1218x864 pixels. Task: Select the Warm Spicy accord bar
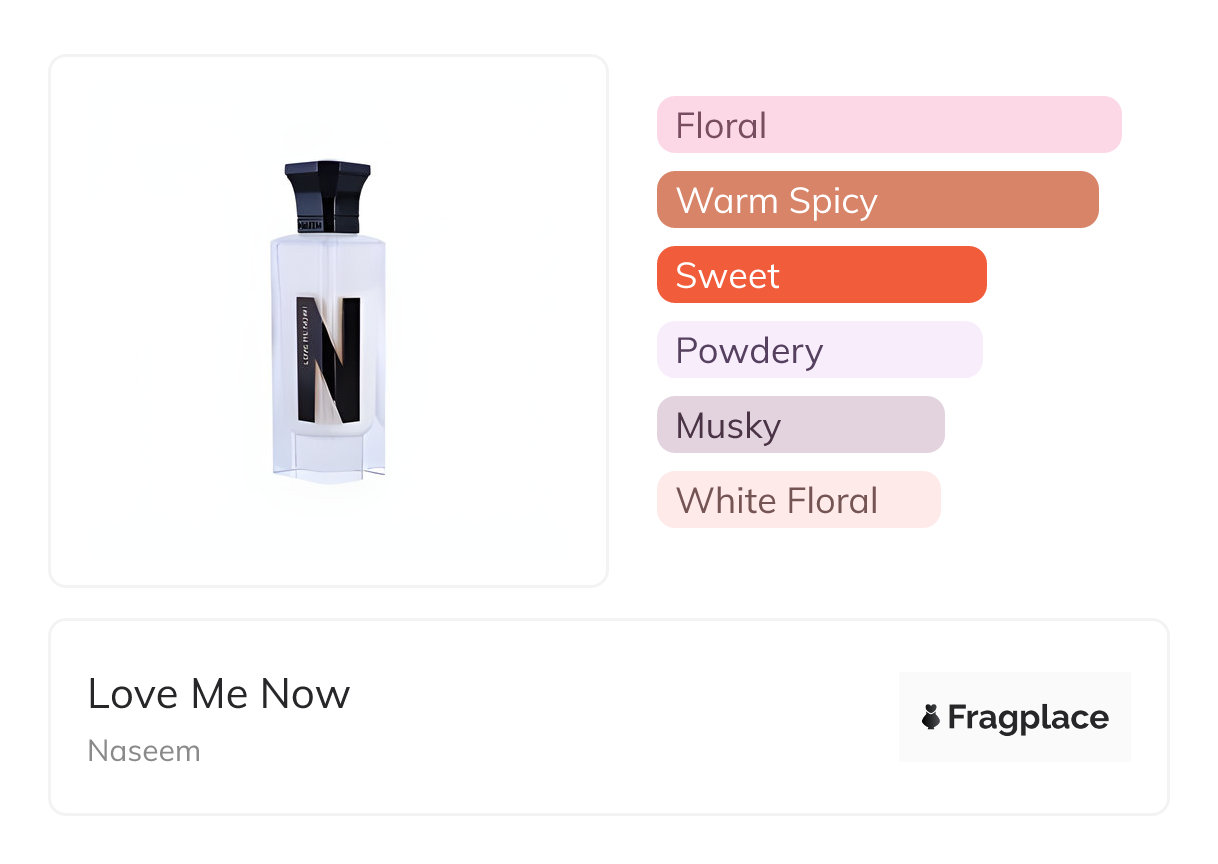click(x=877, y=200)
